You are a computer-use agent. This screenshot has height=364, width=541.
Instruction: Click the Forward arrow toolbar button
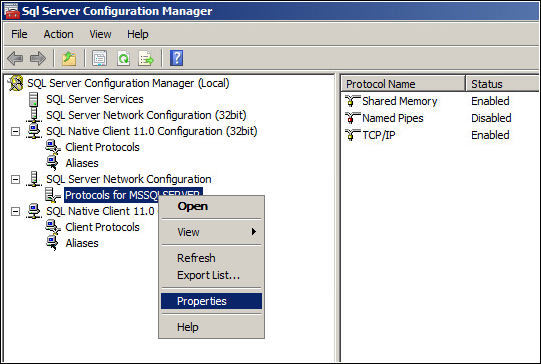[x=38, y=58]
